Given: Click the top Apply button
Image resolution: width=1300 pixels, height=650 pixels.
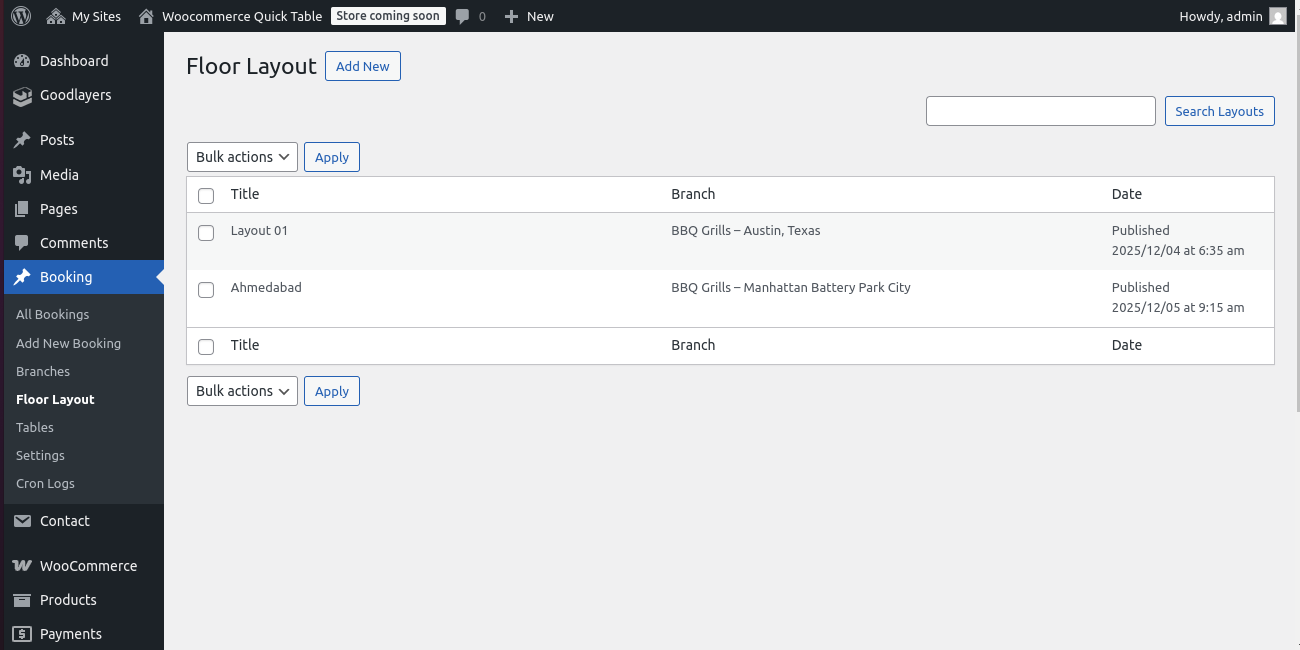Looking at the screenshot, I should coord(332,157).
